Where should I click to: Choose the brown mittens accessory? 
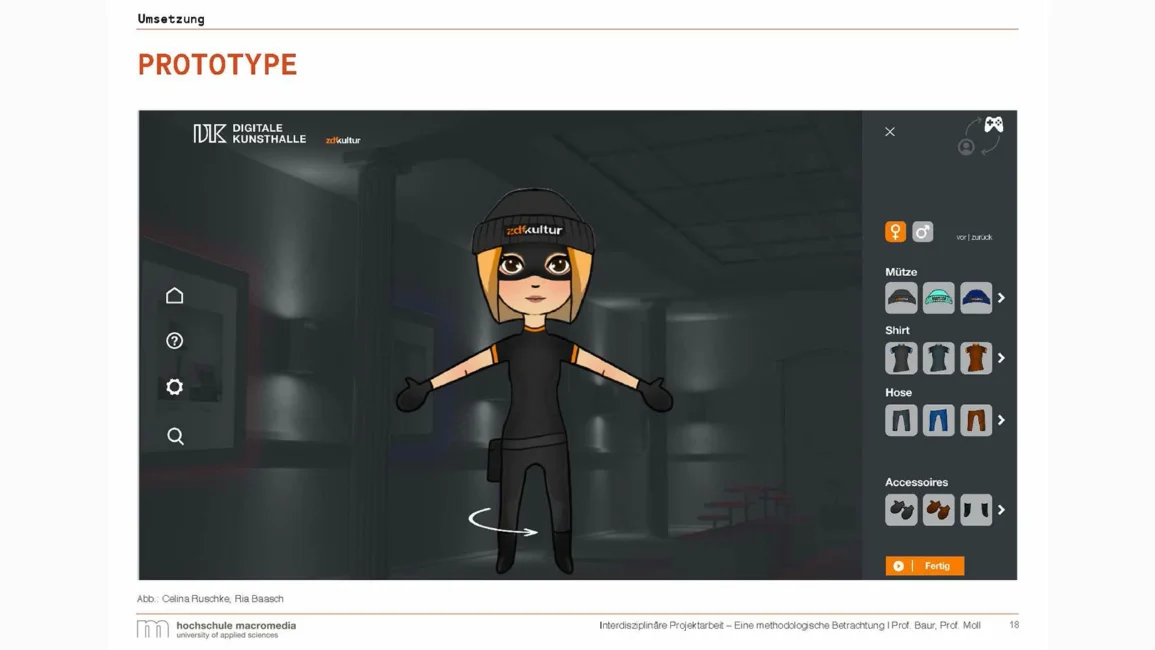point(938,510)
